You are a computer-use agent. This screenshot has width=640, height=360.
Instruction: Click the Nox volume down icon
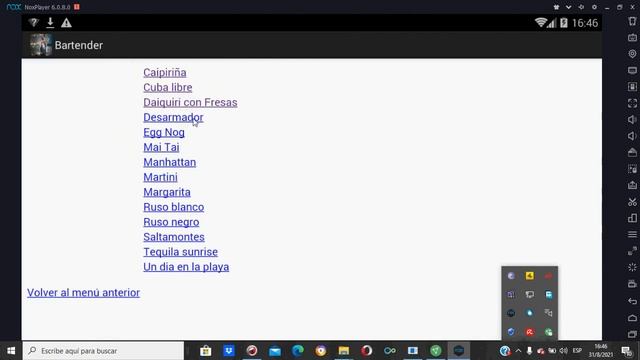click(632, 136)
